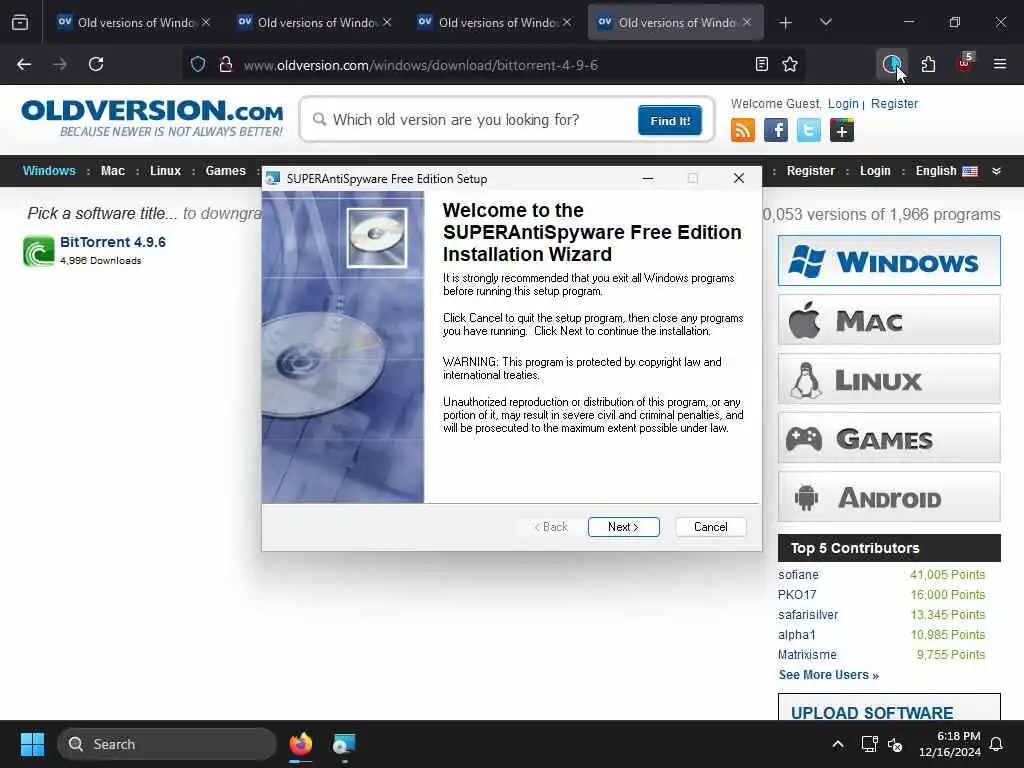Select the Games item in site nav bar
The width and height of the screenshot is (1024, 768).
point(225,170)
